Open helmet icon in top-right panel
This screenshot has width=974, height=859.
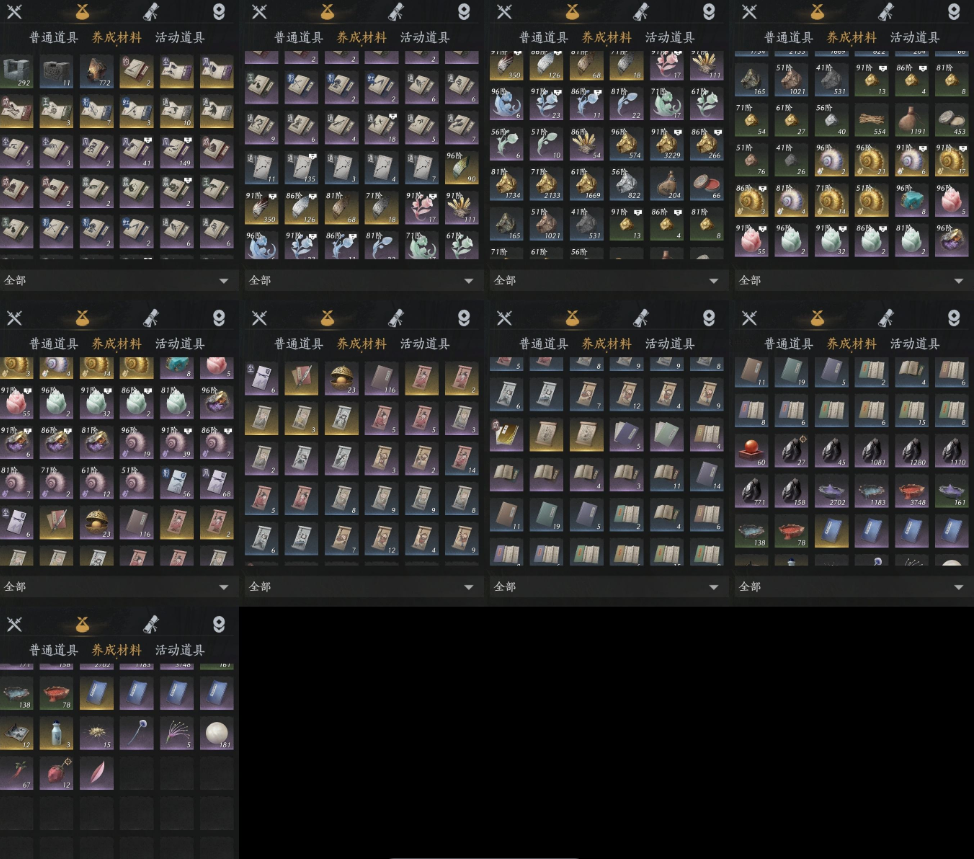954,11
